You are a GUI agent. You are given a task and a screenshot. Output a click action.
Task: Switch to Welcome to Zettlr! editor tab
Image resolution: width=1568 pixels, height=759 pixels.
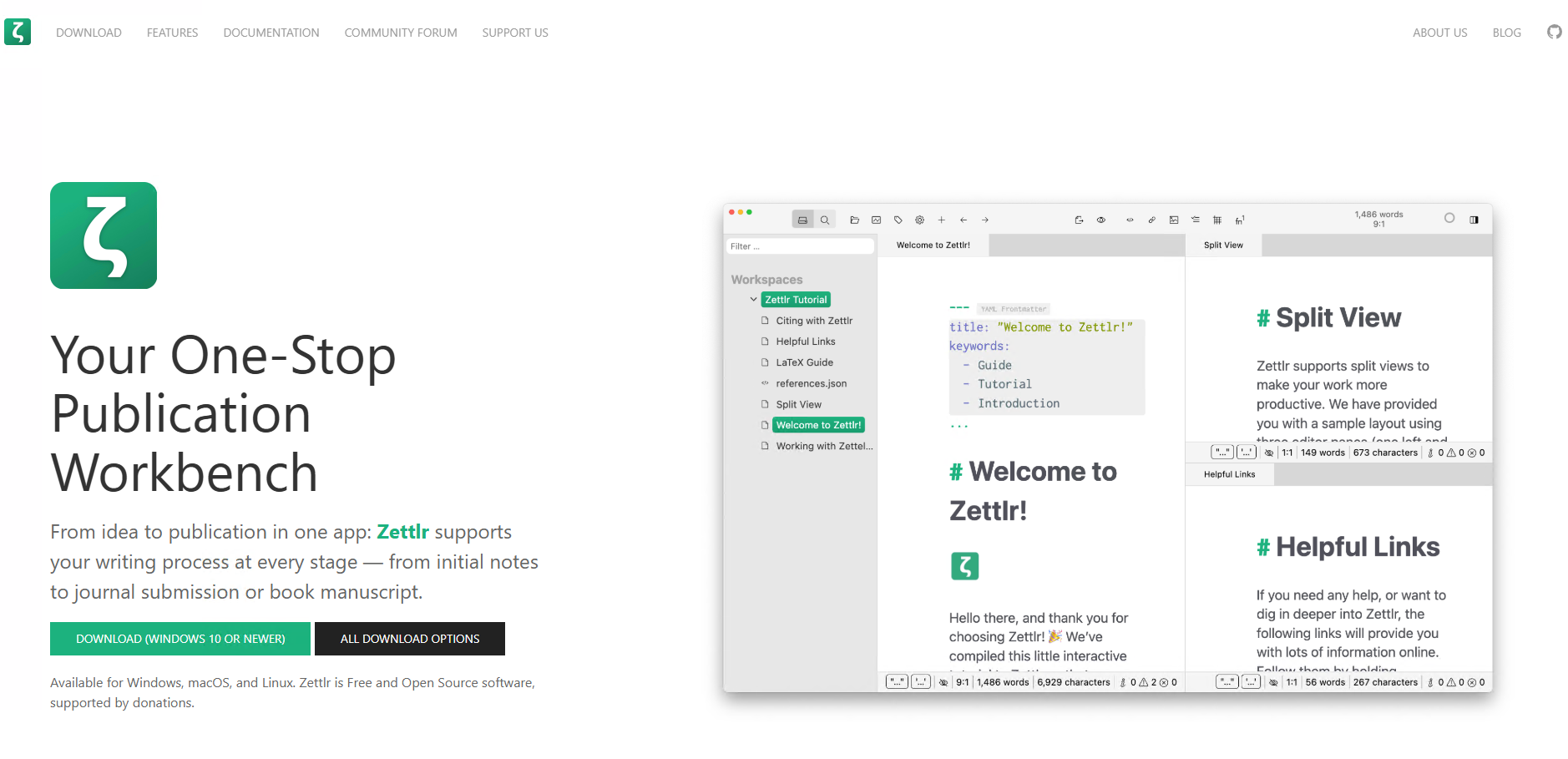pos(933,245)
